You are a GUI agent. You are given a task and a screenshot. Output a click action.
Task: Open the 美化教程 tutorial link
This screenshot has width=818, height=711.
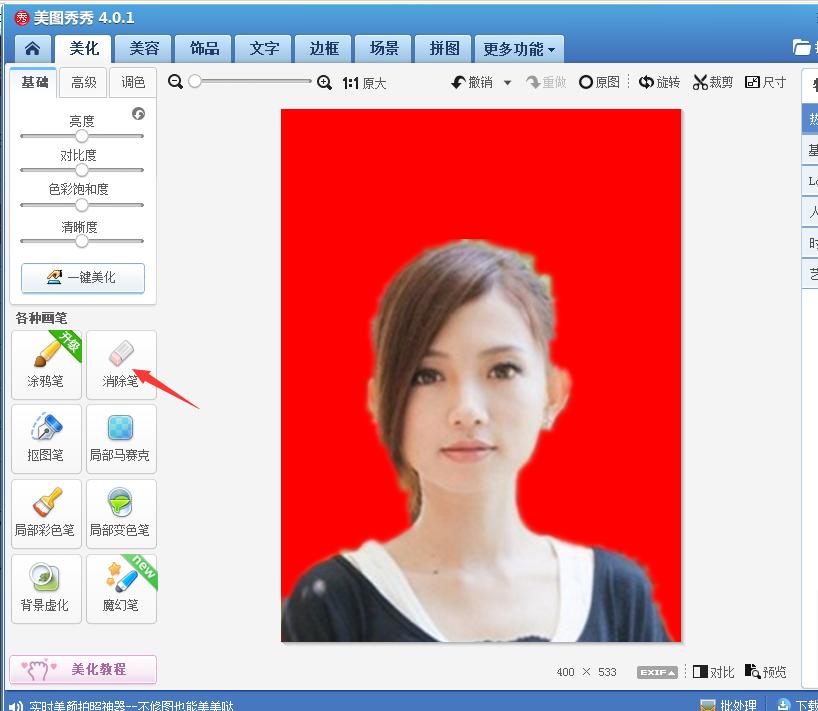(83, 668)
